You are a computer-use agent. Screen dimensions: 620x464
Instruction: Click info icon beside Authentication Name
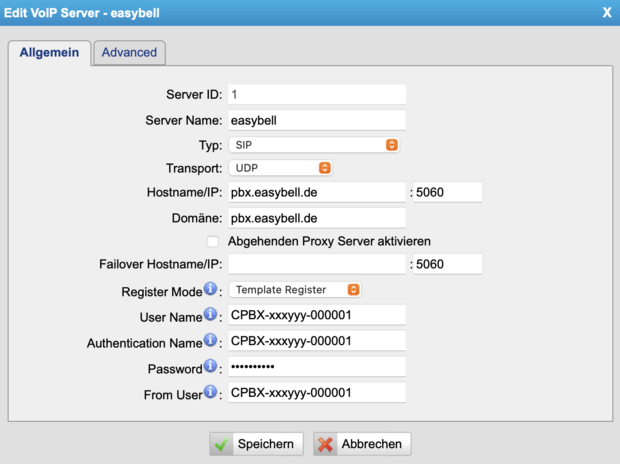(x=211, y=341)
